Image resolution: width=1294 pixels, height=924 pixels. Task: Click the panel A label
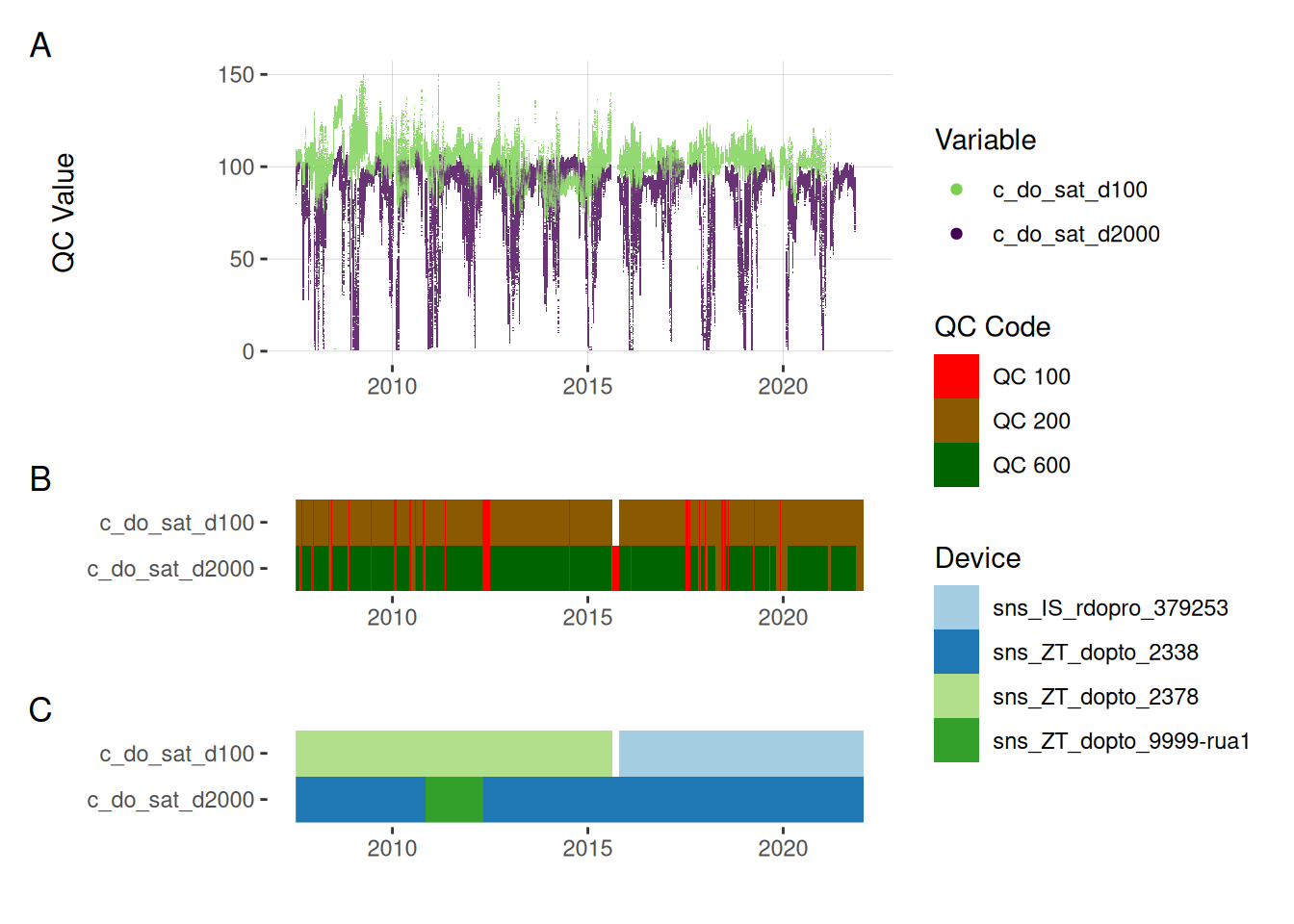click(40, 45)
